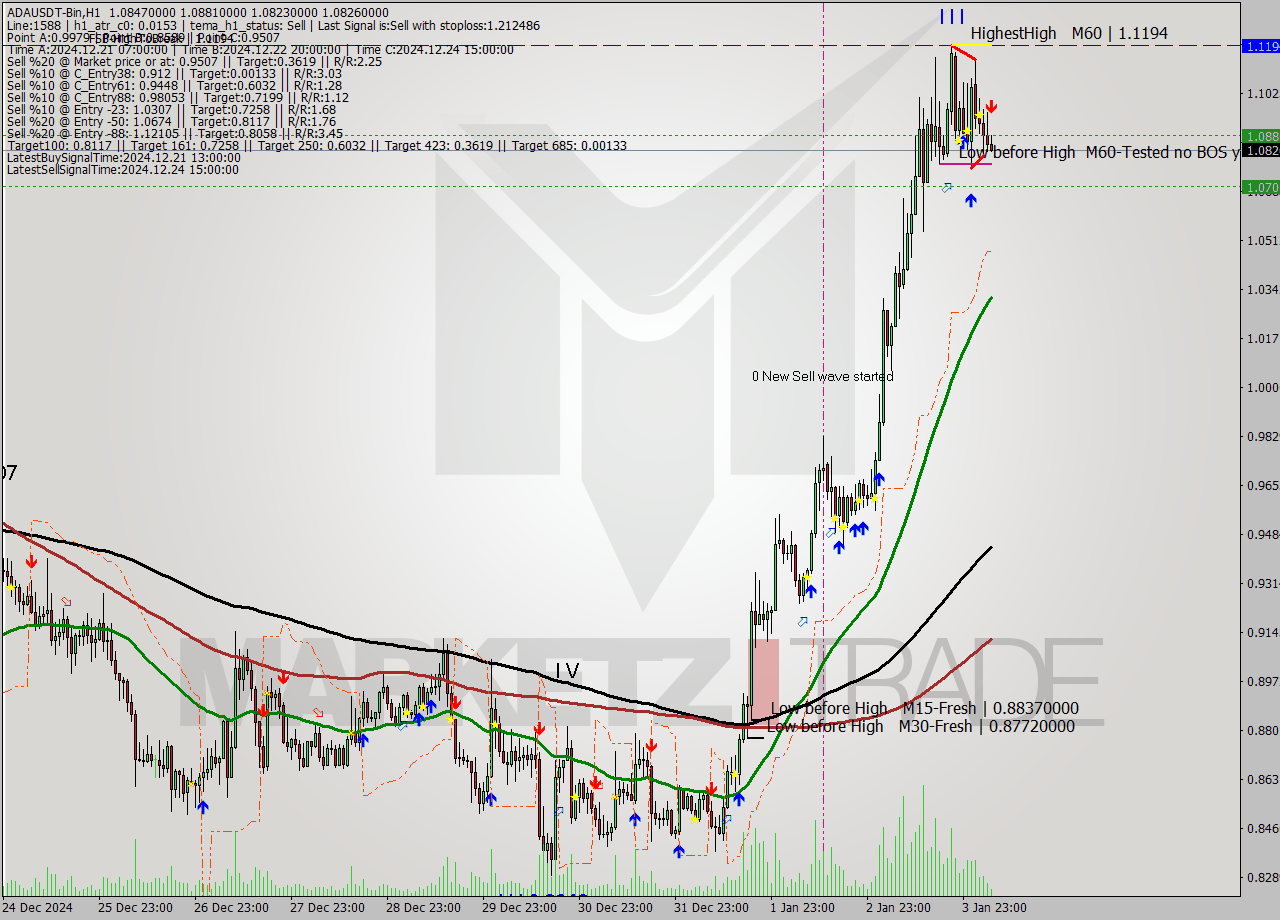Click the 0.965 price scale value
1280x920 pixels.
[1262, 485]
